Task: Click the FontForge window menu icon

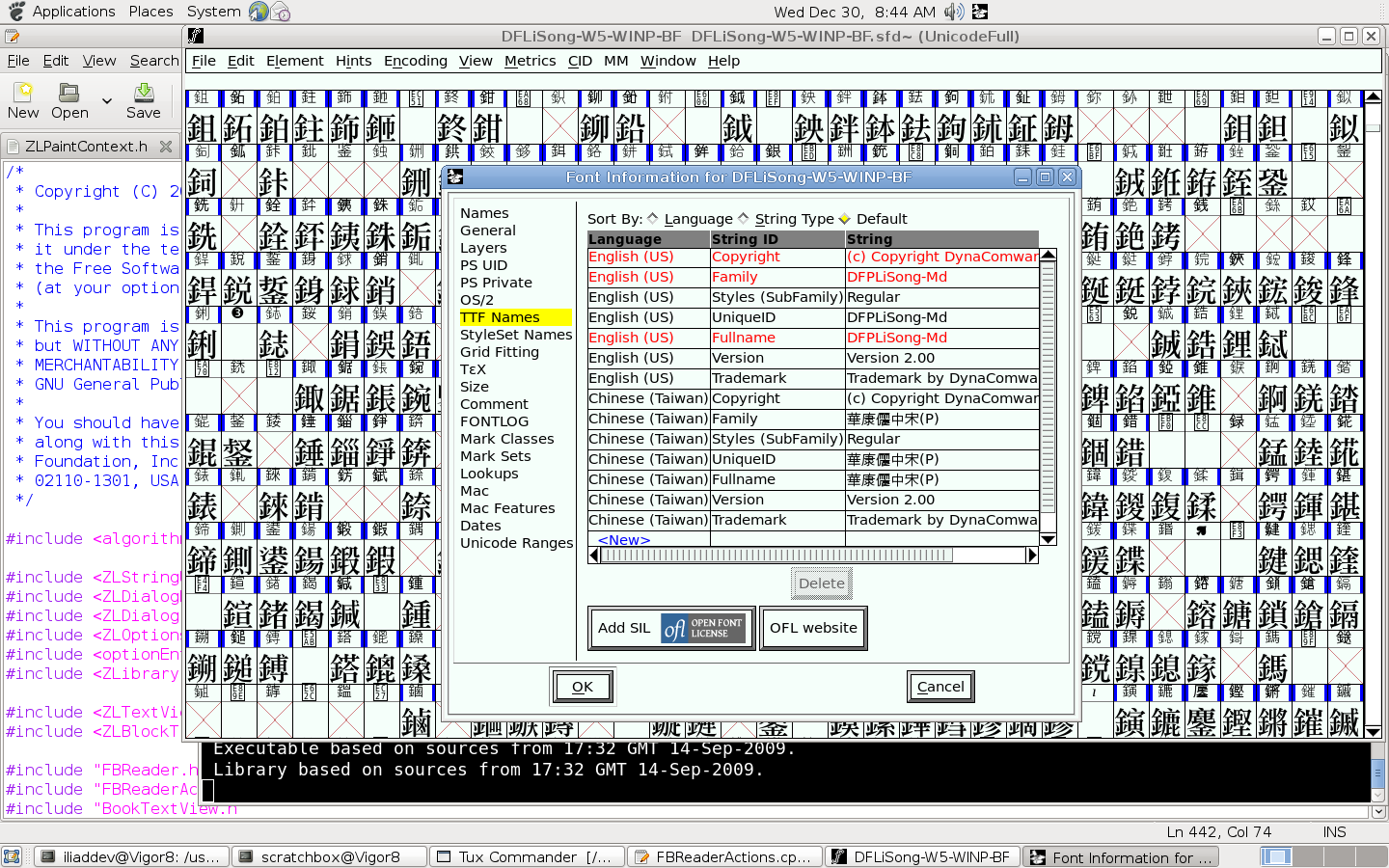Action: (196, 37)
